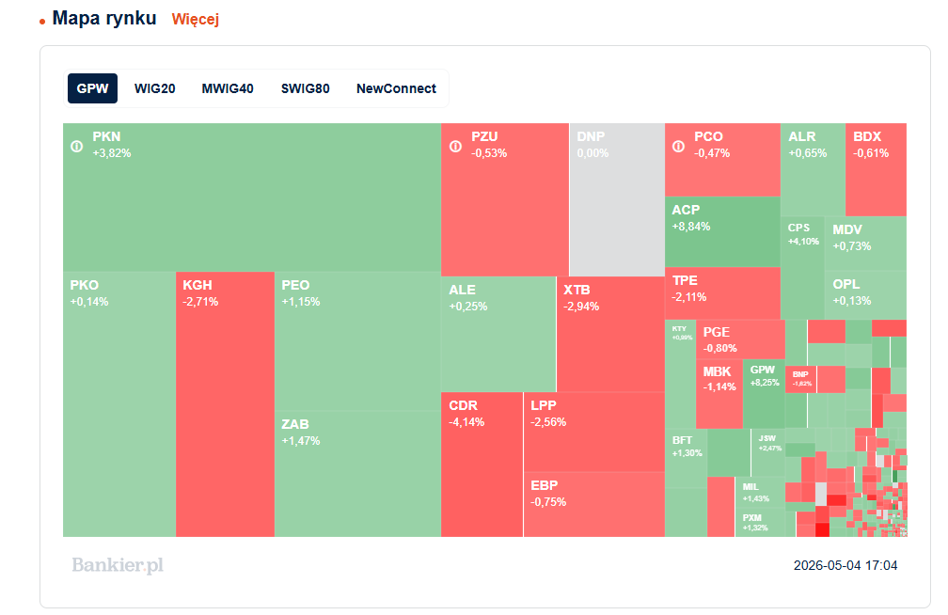Select the NewConnect tab
Screen dimensions: 948x615
click(396, 88)
